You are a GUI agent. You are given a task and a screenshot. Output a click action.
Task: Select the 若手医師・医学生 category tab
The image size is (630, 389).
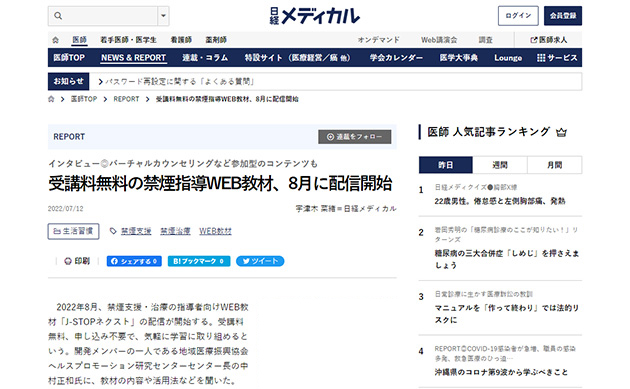click(128, 40)
